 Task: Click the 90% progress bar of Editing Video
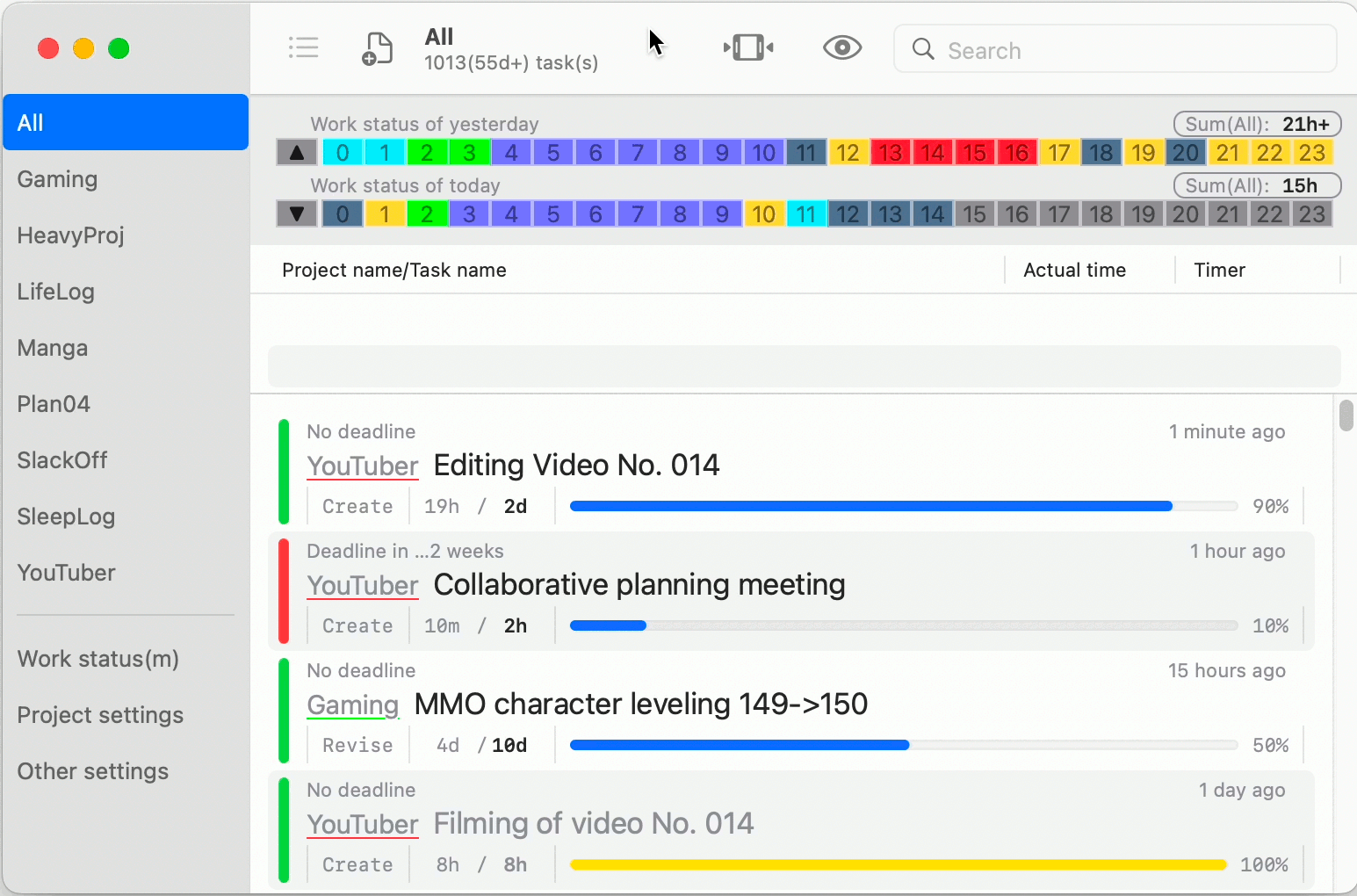[x=902, y=506]
